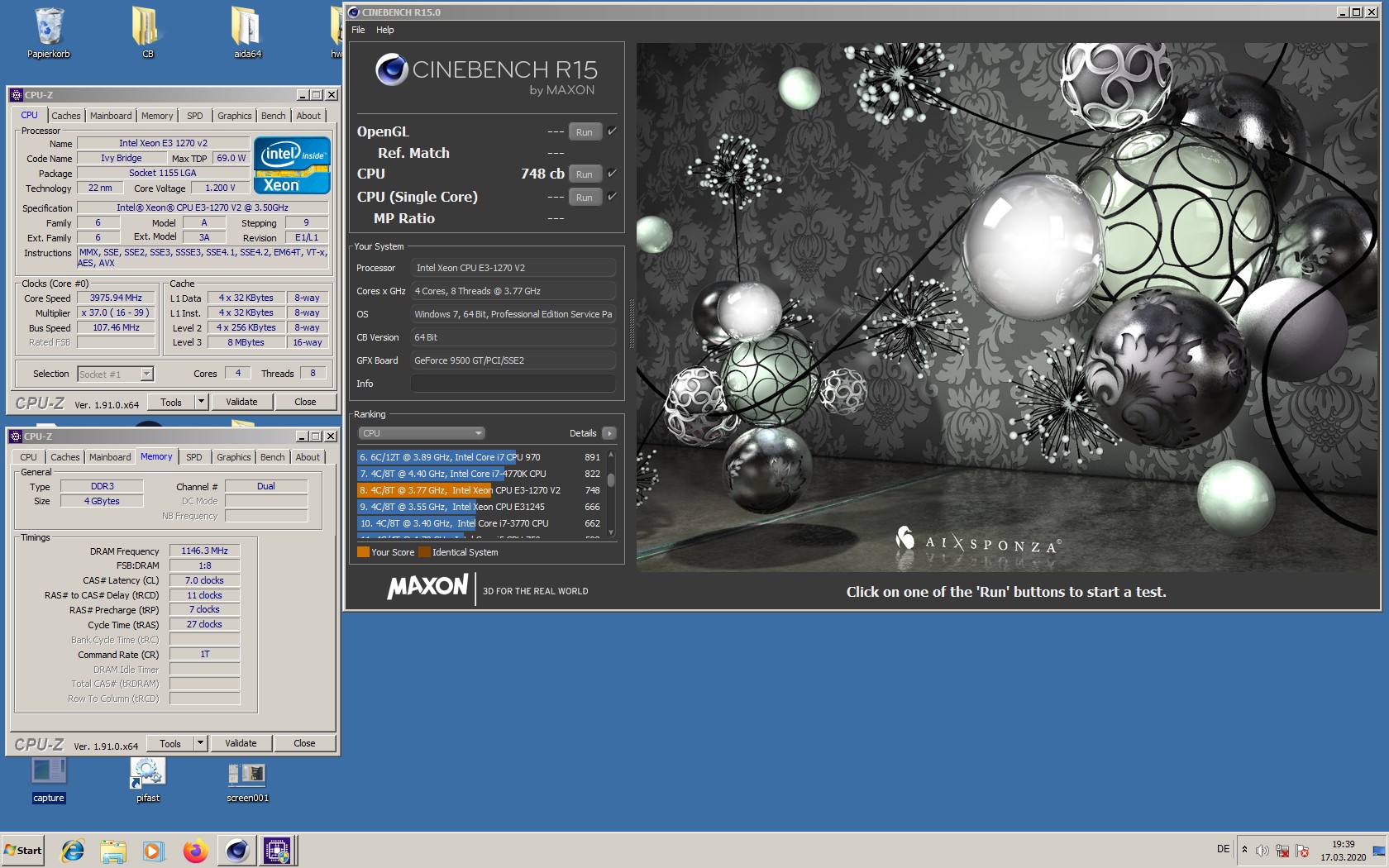
Task: Open Windows Media Player from taskbar
Action: click(154, 850)
